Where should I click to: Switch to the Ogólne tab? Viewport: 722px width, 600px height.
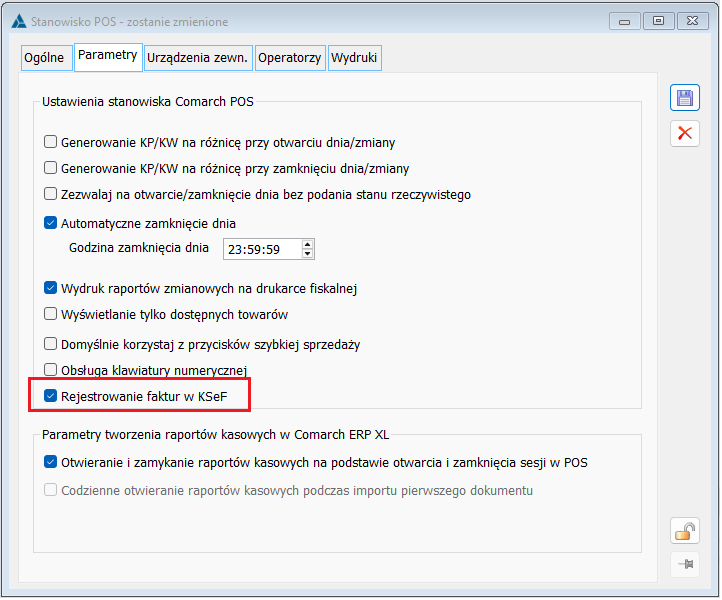pos(47,58)
